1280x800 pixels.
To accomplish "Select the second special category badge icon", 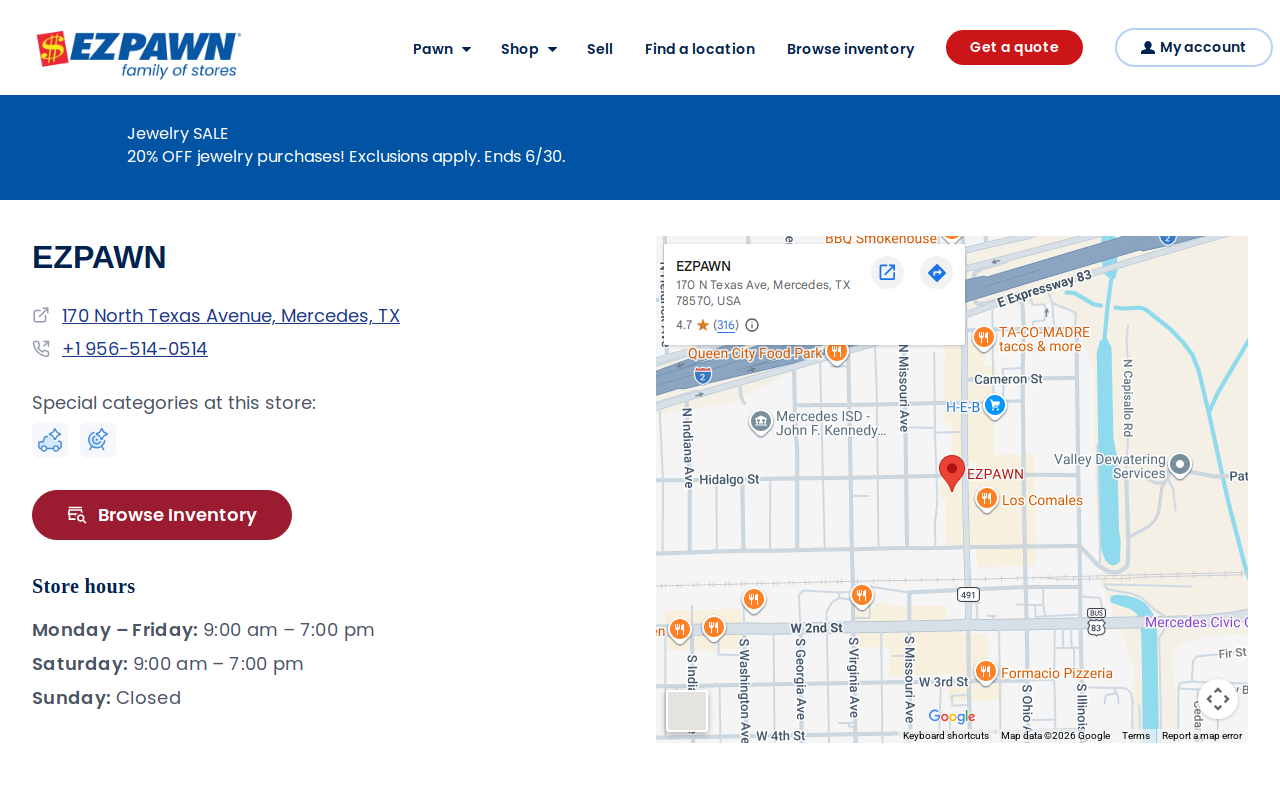I will click(x=98, y=440).
